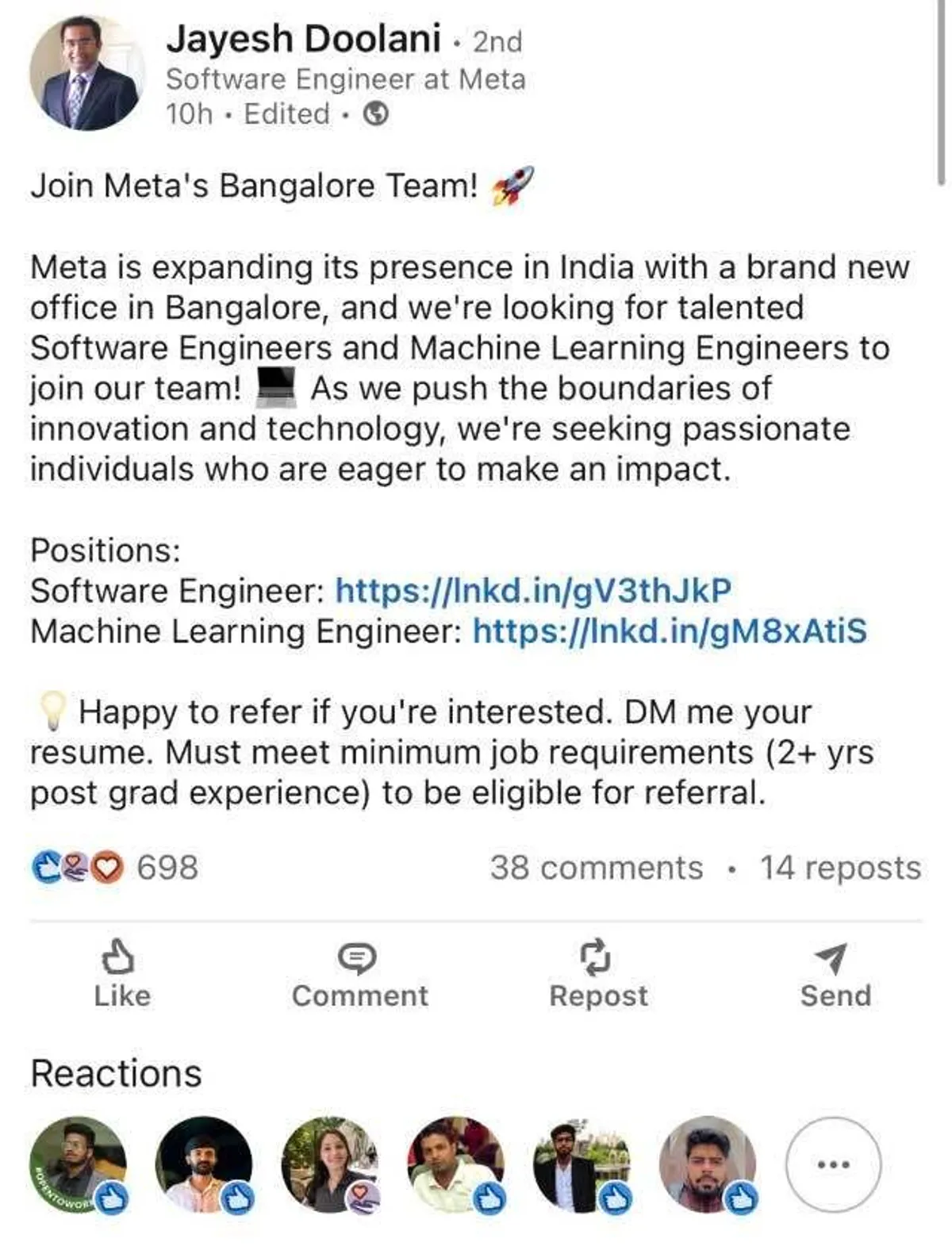
Task: Click the globe visibility icon
Action: pyautogui.click(x=375, y=115)
